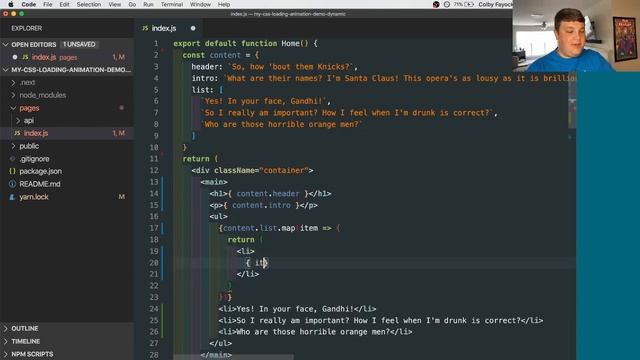Open the Edit menu
This screenshot has height=360, width=640.
click(64, 4)
